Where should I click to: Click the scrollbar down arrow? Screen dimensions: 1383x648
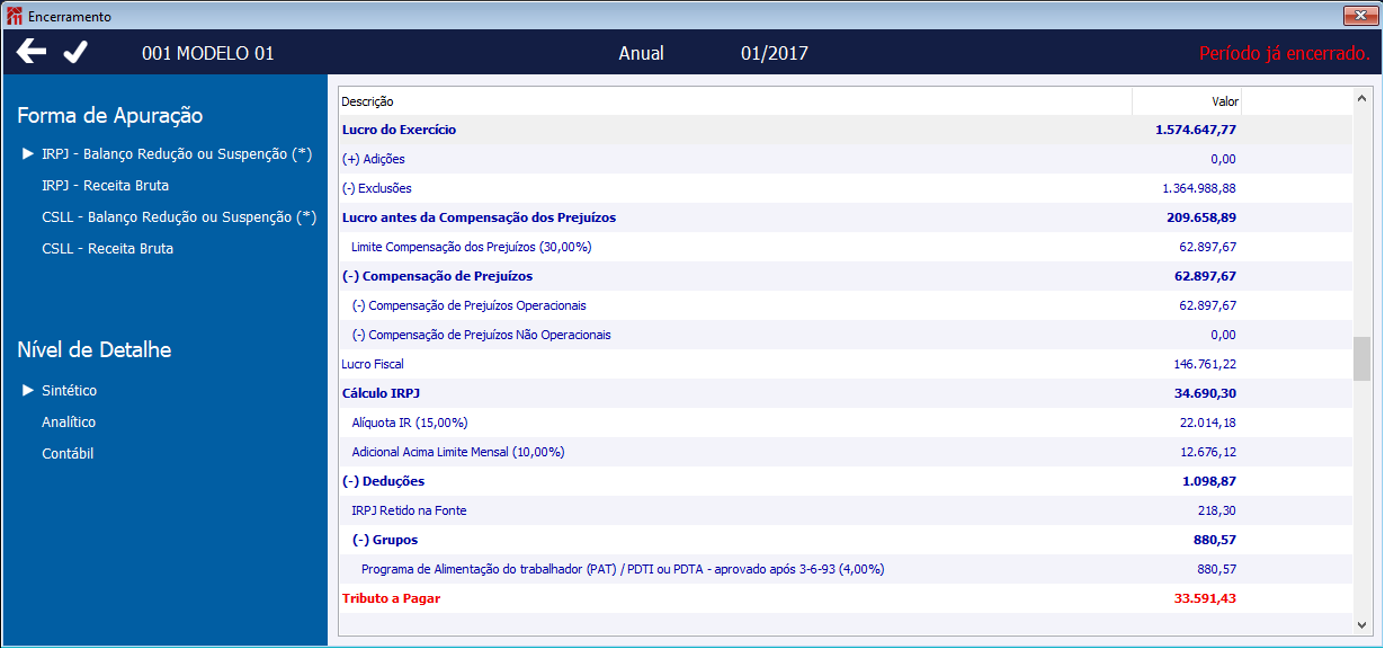click(1362, 624)
